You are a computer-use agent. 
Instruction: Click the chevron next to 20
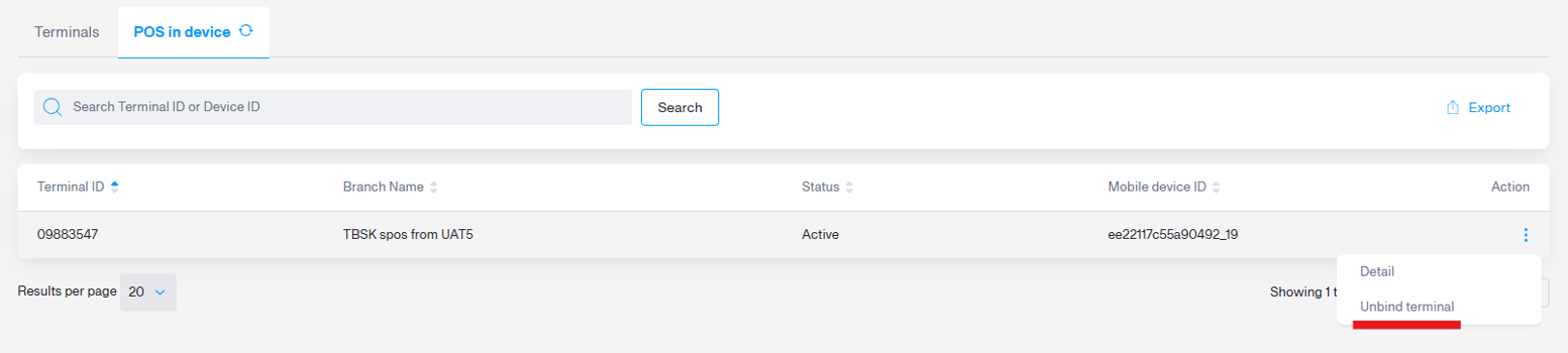click(x=160, y=292)
